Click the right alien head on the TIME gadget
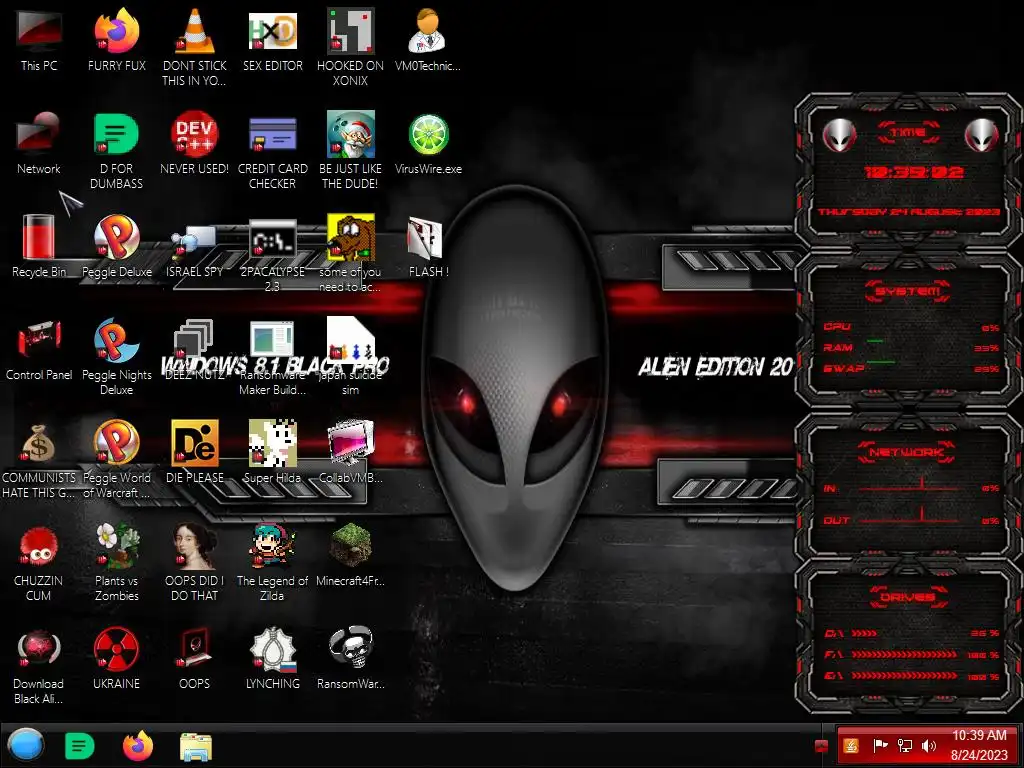The height and width of the screenshot is (768, 1024). click(x=982, y=135)
